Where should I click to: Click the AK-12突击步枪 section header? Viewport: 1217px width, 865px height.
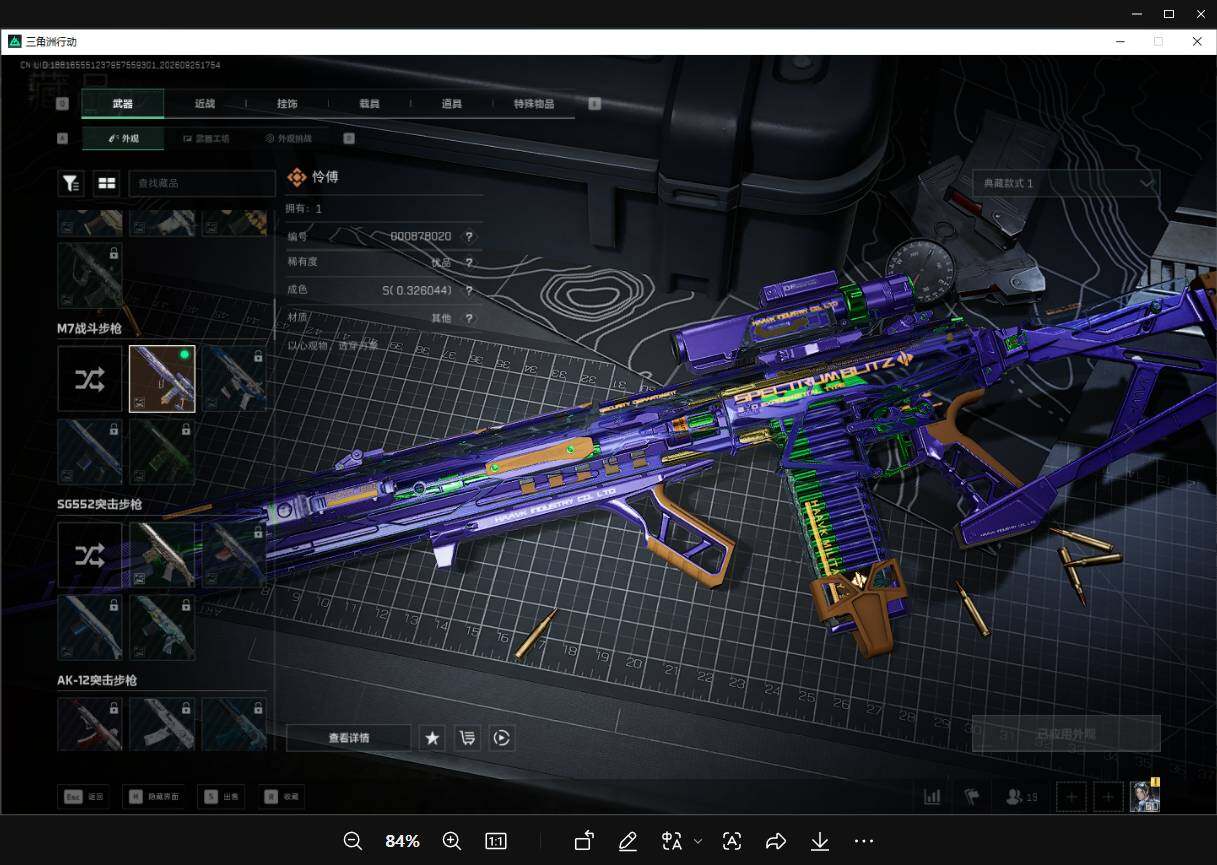(x=97, y=680)
